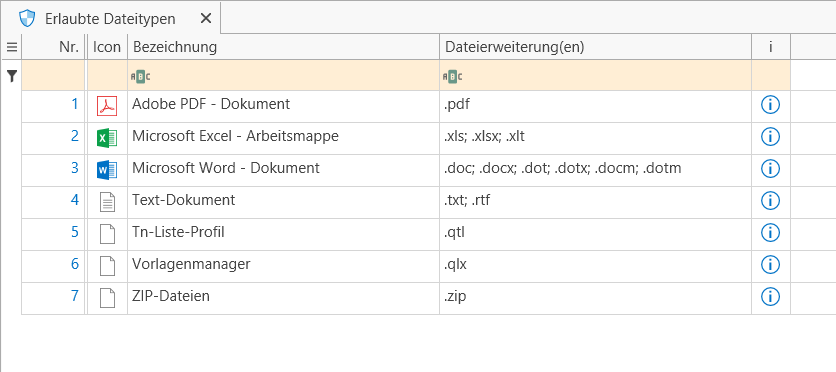Image resolution: width=836 pixels, height=372 pixels.
Task: Sort by Dateierweiterung(en) column header
Action: 596,47
